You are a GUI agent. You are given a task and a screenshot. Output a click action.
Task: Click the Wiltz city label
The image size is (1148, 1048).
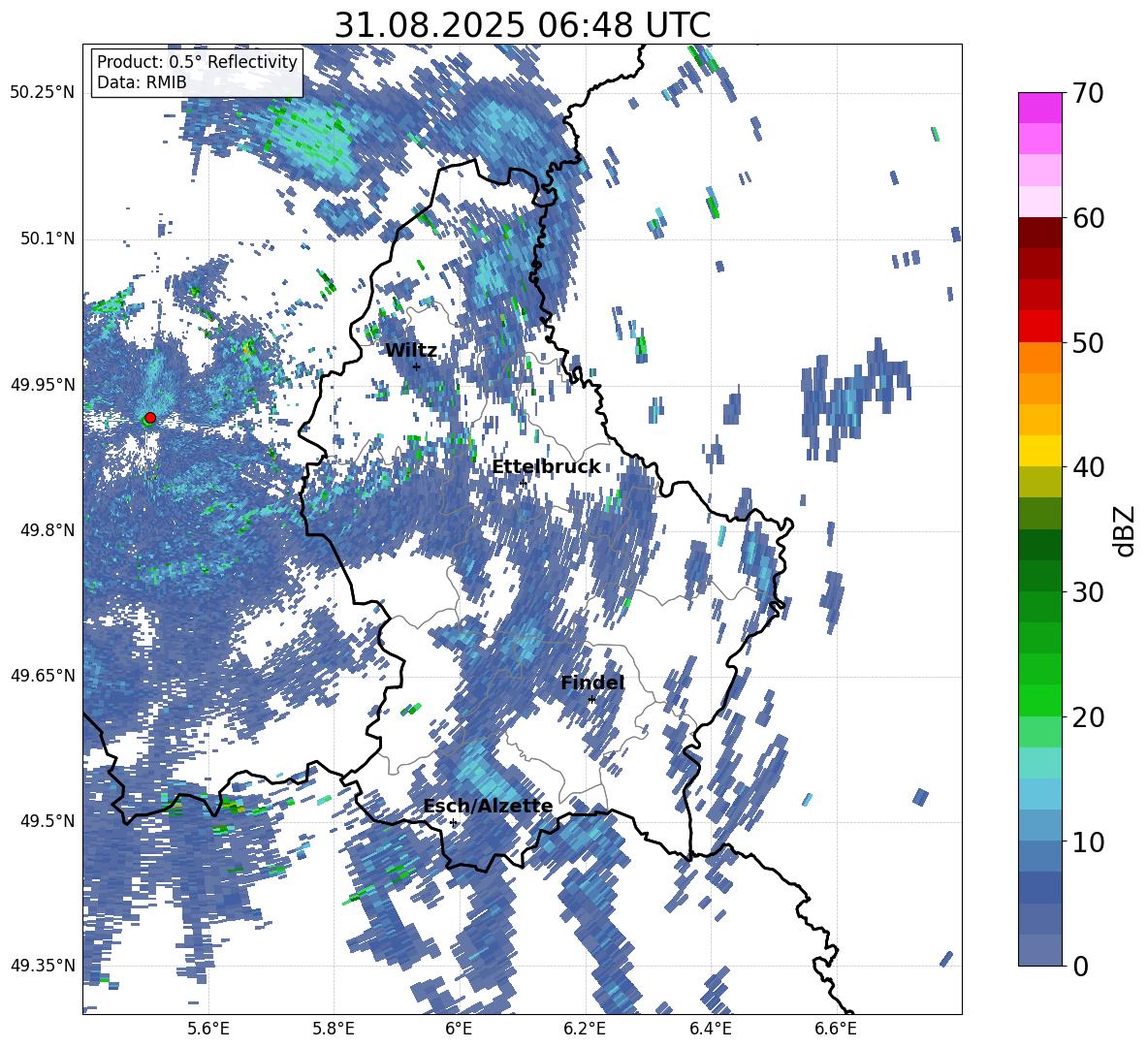click(x=411, y=350)
